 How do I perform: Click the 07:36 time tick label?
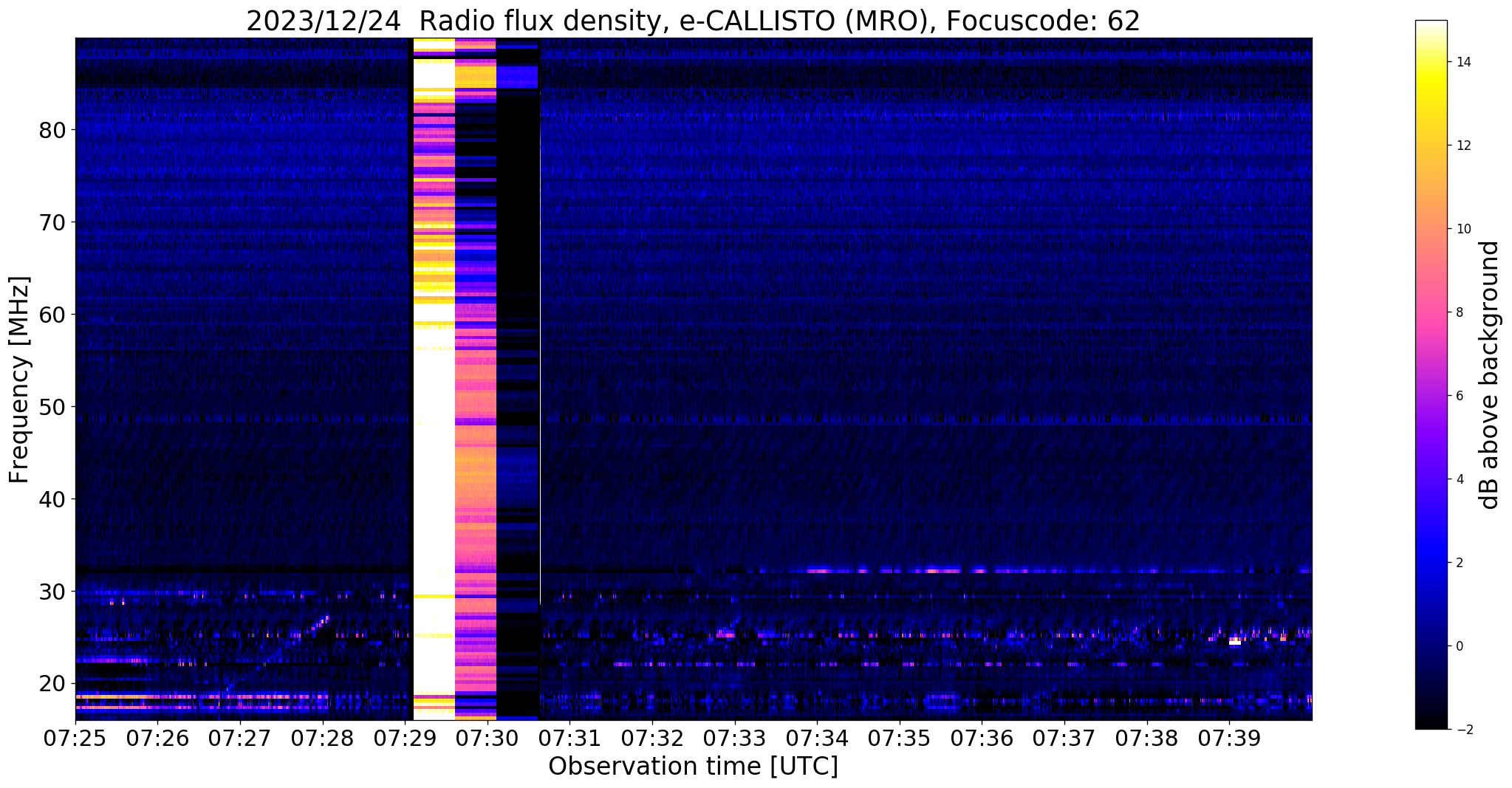coord(982,738)
